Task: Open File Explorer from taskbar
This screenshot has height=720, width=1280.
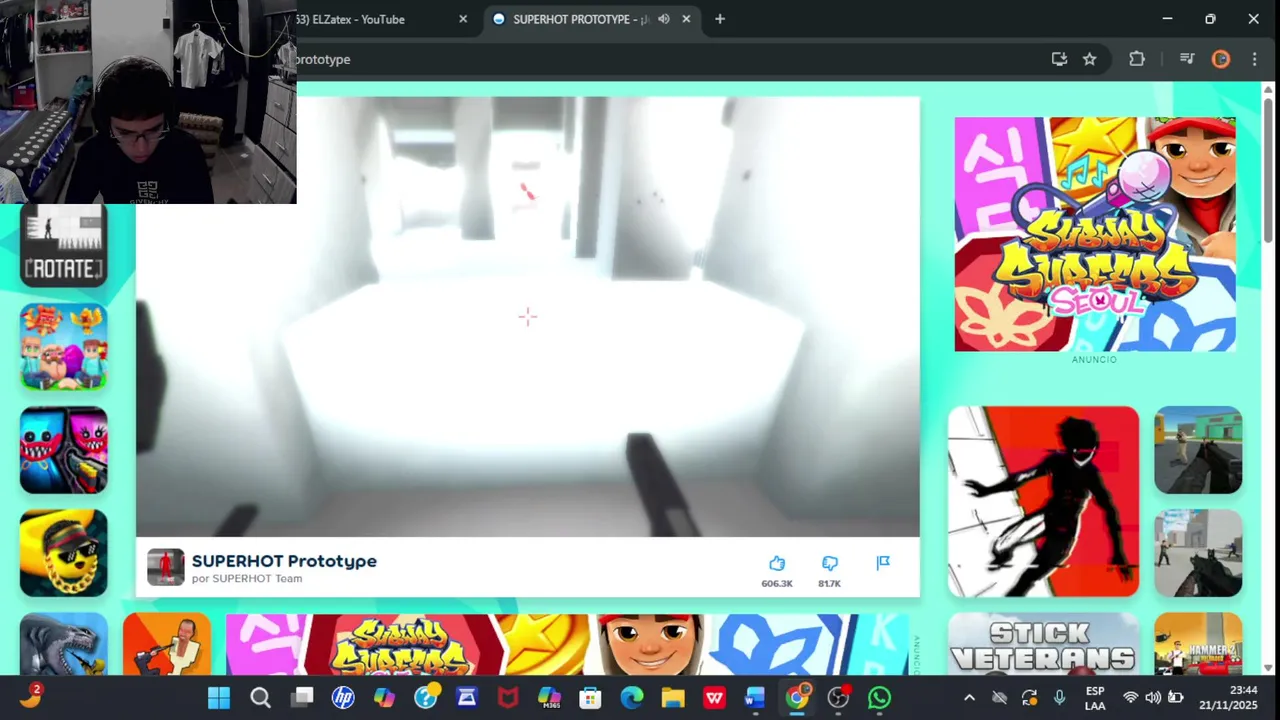Action: click(673, 698)
